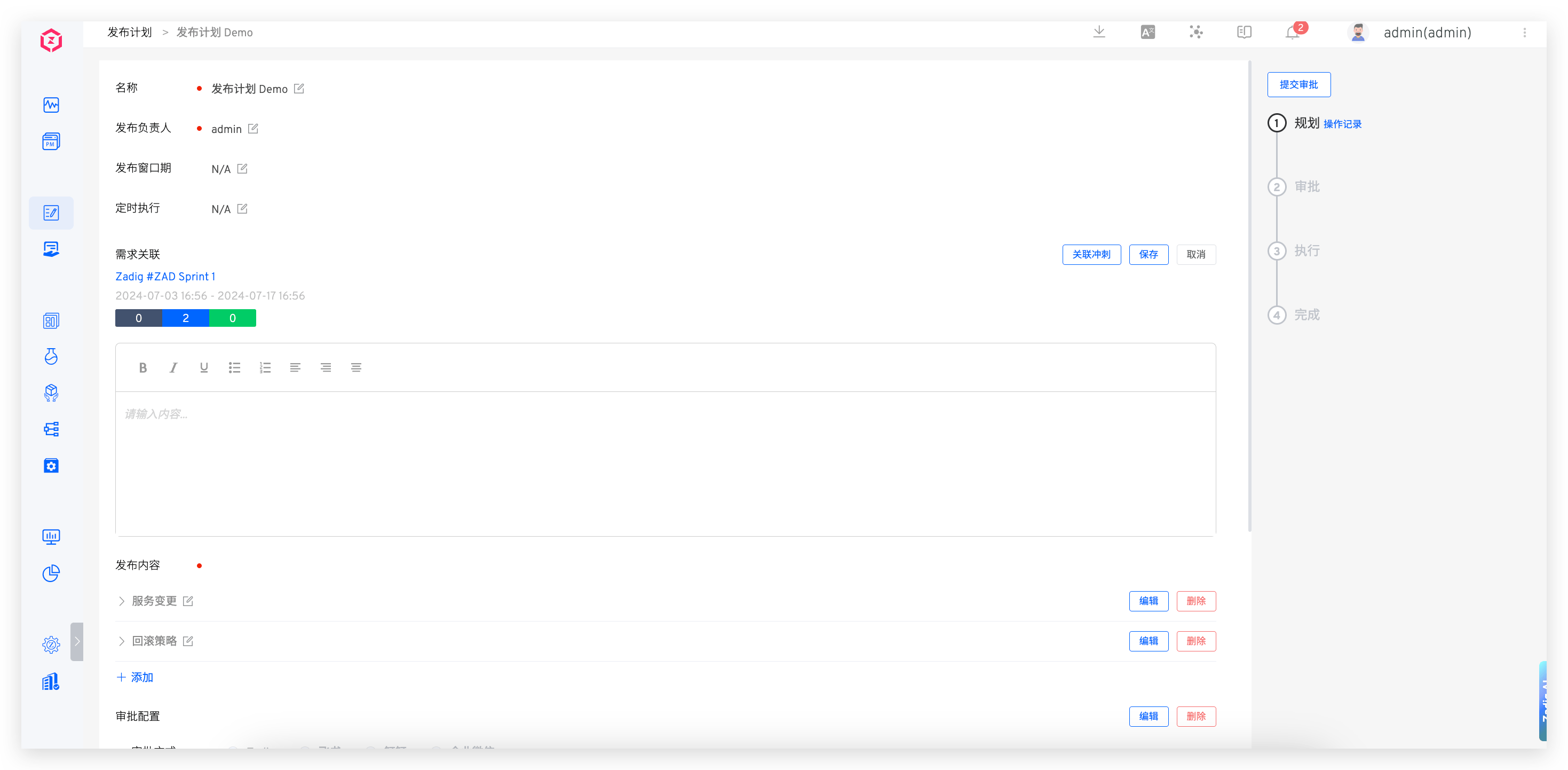Edit the 发布窗口期 value
This screenshot has width=1568, height=770.
(x=242, y=169)
